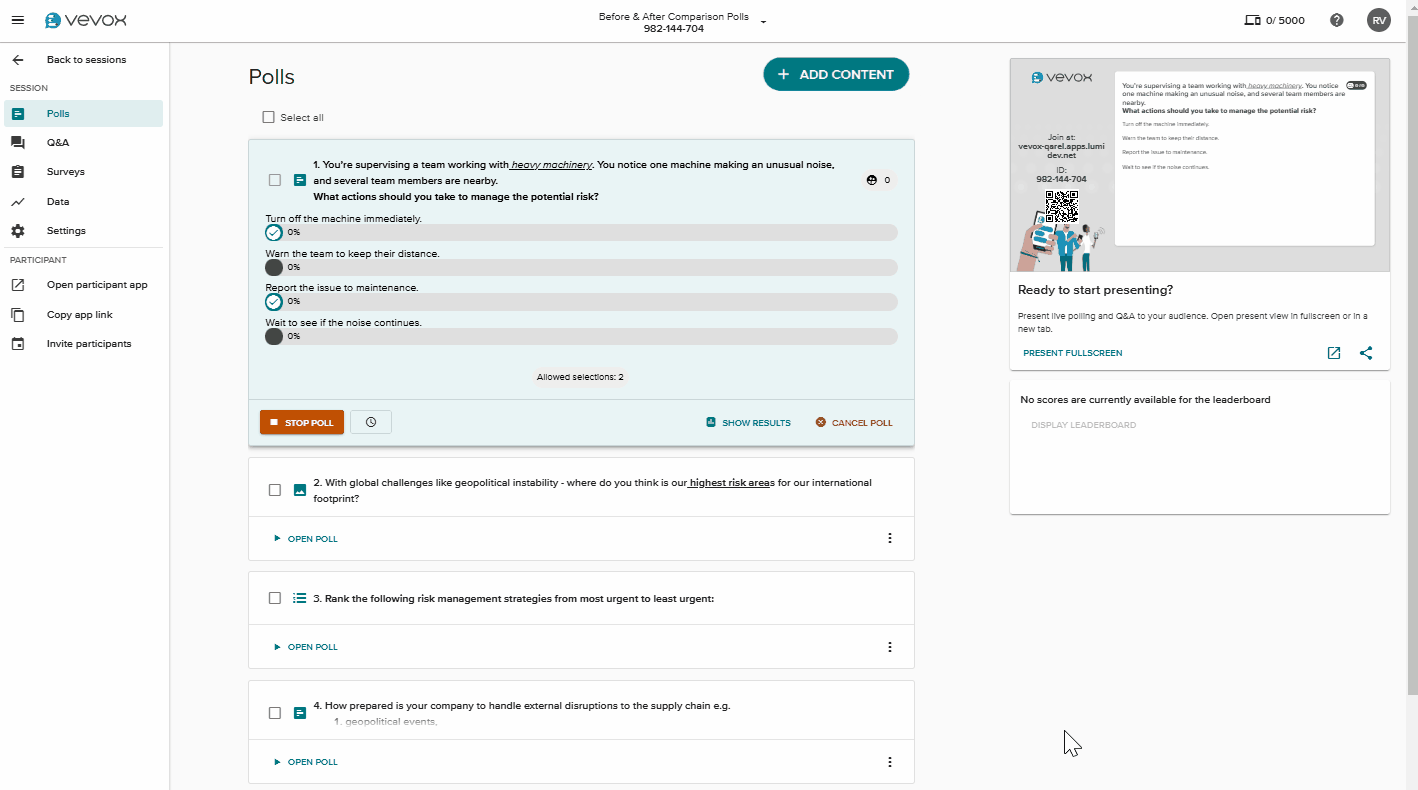Open Surveys in the sidebar
The image size is (1418, 790).
pyautogui.click(x=65, y=172)
